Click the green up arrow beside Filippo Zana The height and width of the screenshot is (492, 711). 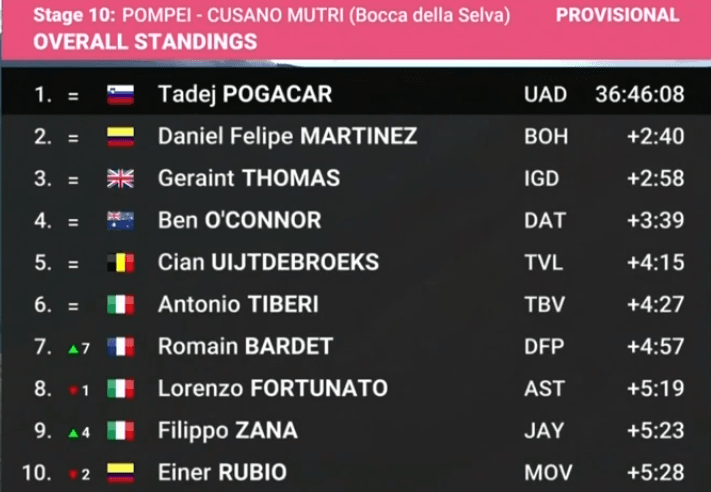click(x=73, y=434)
